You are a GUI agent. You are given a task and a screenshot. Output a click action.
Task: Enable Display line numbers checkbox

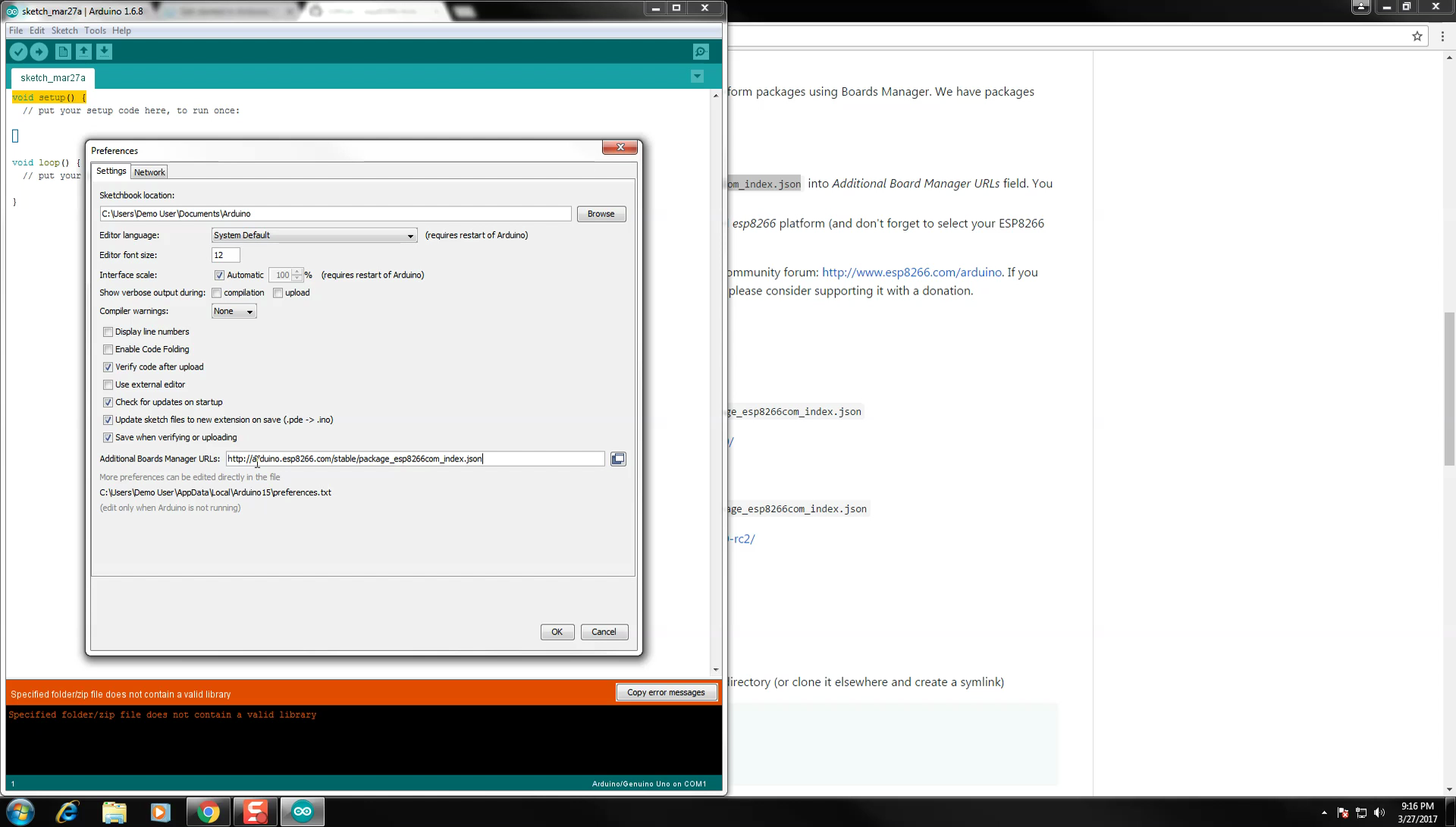[x=108, y=332]
